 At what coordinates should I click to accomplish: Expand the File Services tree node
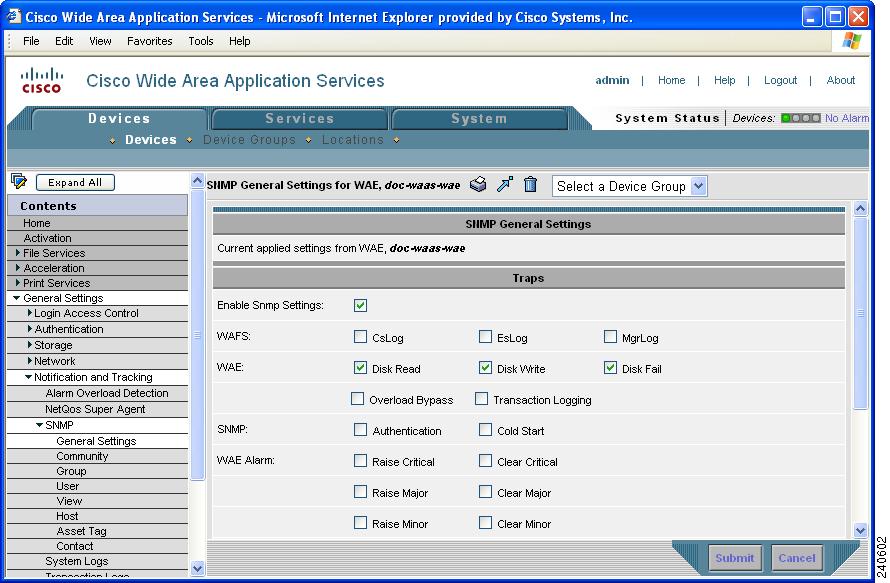tap(18, 253)
